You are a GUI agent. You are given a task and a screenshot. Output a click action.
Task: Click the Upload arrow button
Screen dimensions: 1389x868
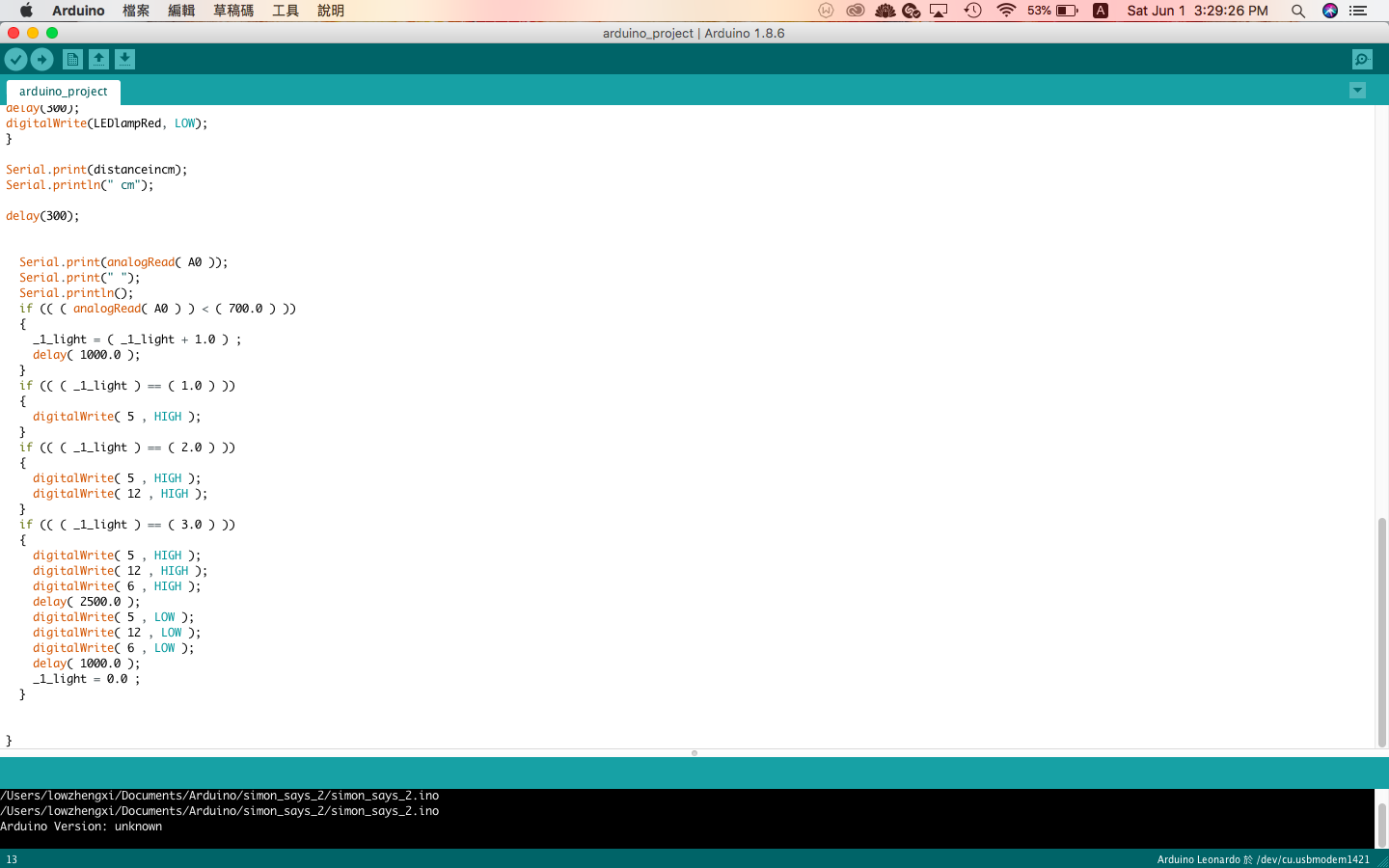coord(41,60)
